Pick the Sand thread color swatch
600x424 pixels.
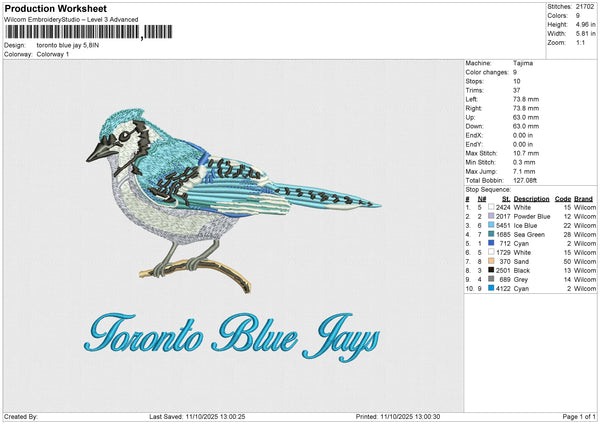click(x=491, y=261)
